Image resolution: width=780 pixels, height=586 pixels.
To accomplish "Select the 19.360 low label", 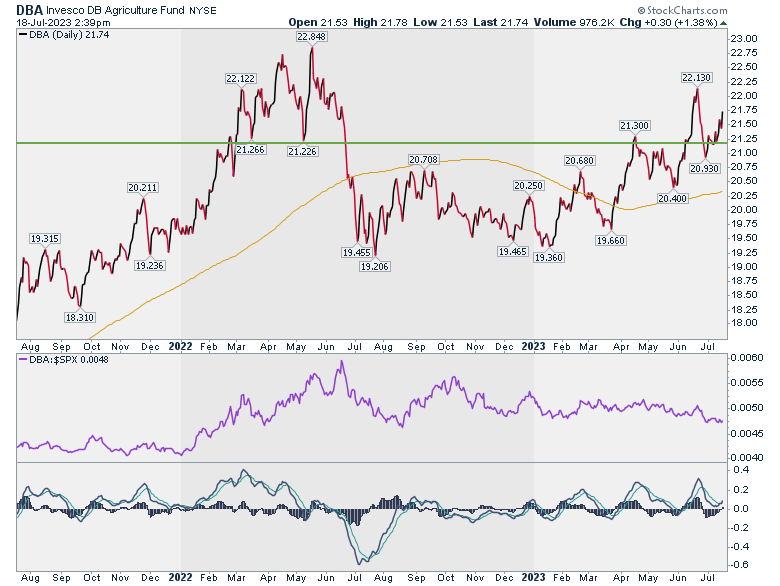I will tap(548, 257).
